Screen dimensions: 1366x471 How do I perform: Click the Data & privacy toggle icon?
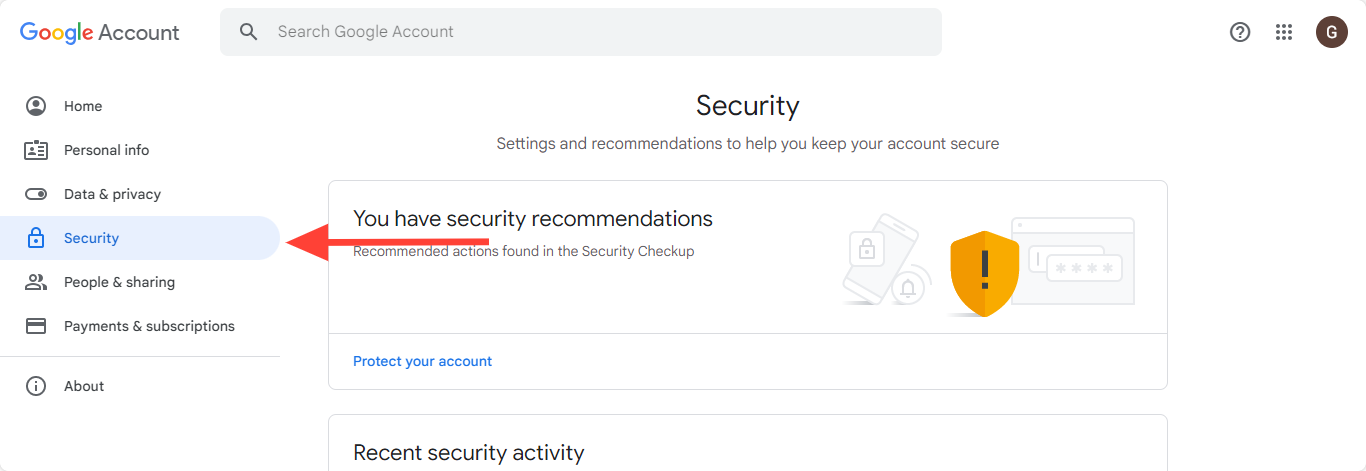36,194
